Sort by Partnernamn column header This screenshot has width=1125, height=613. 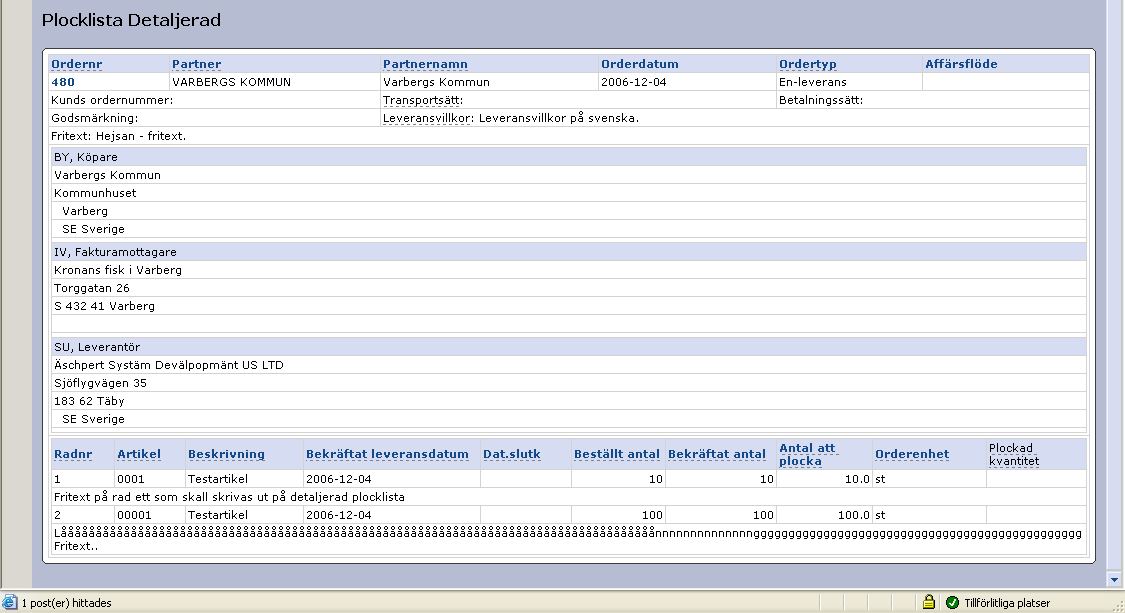click(x=425, y=64)
